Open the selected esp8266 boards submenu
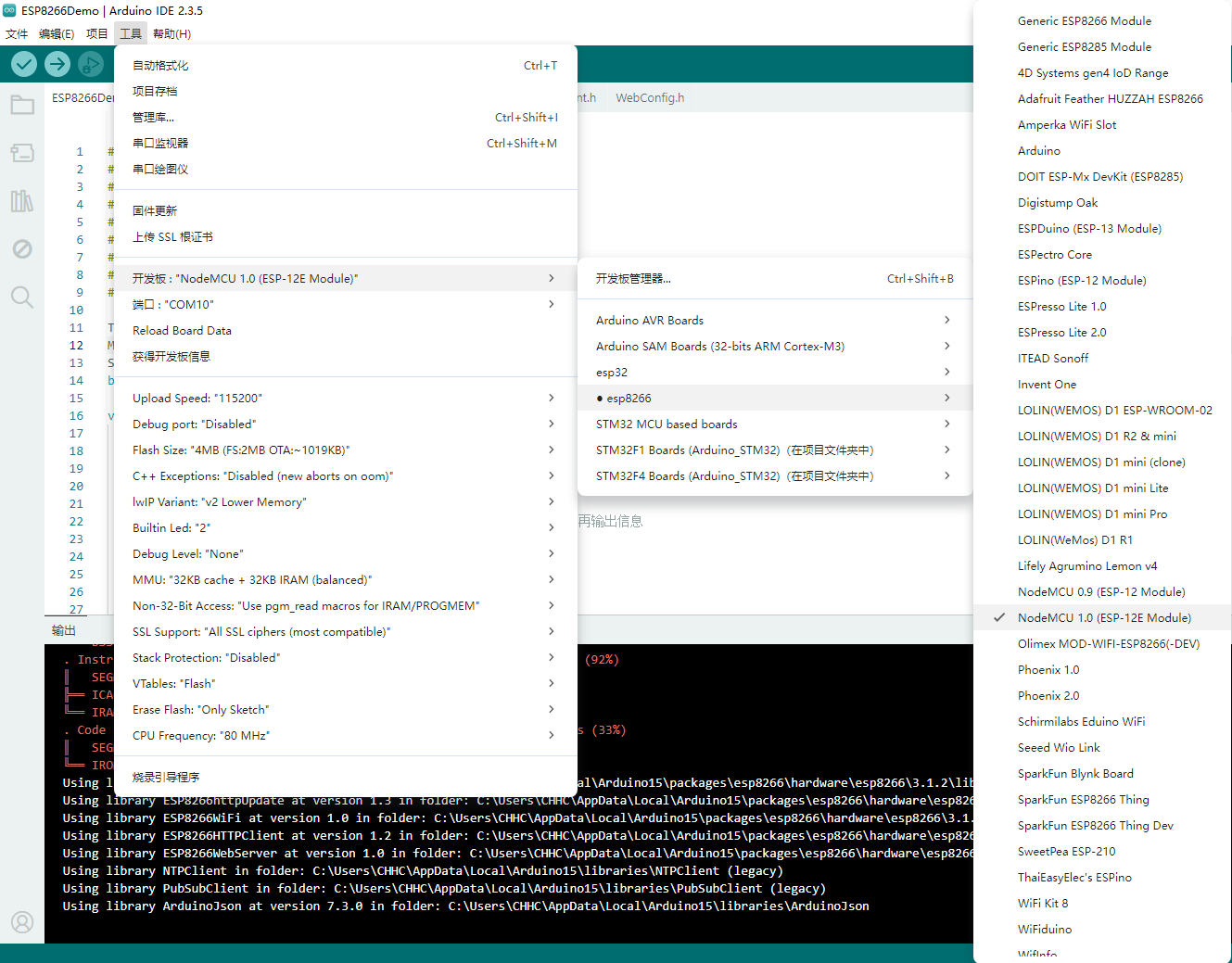 coord(774,398)
